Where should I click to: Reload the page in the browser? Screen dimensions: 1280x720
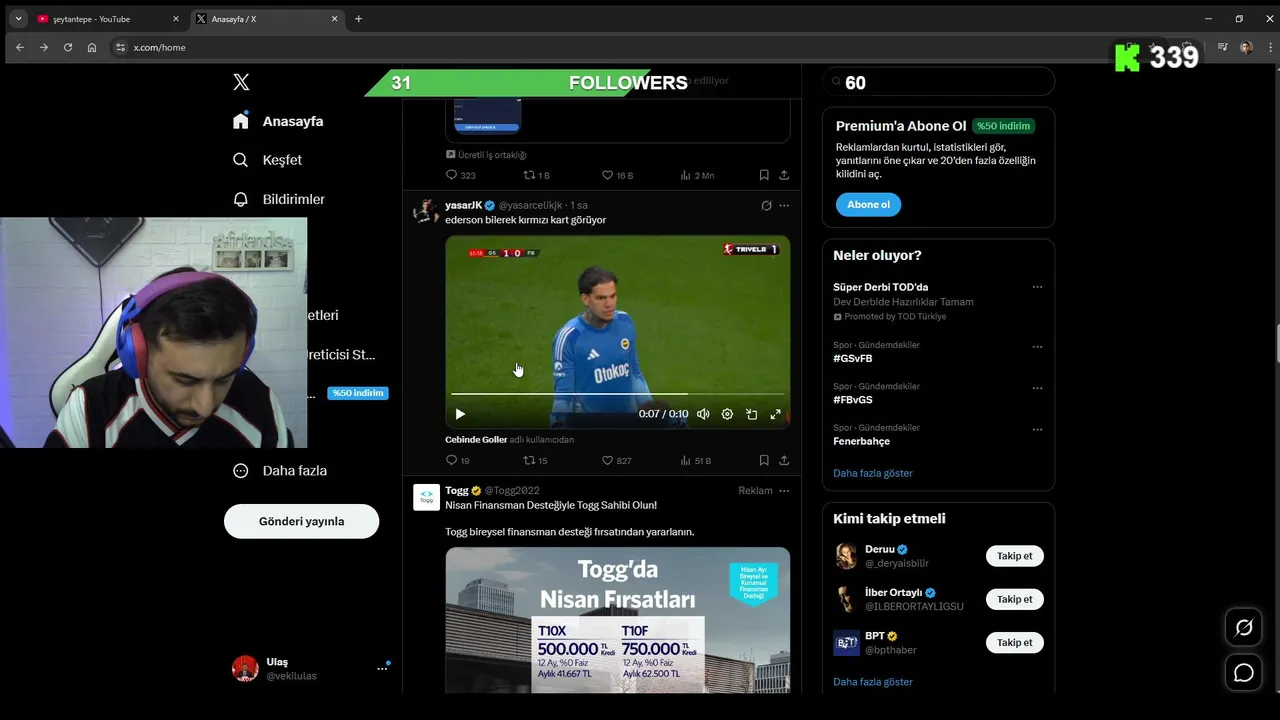click(68, 47)
